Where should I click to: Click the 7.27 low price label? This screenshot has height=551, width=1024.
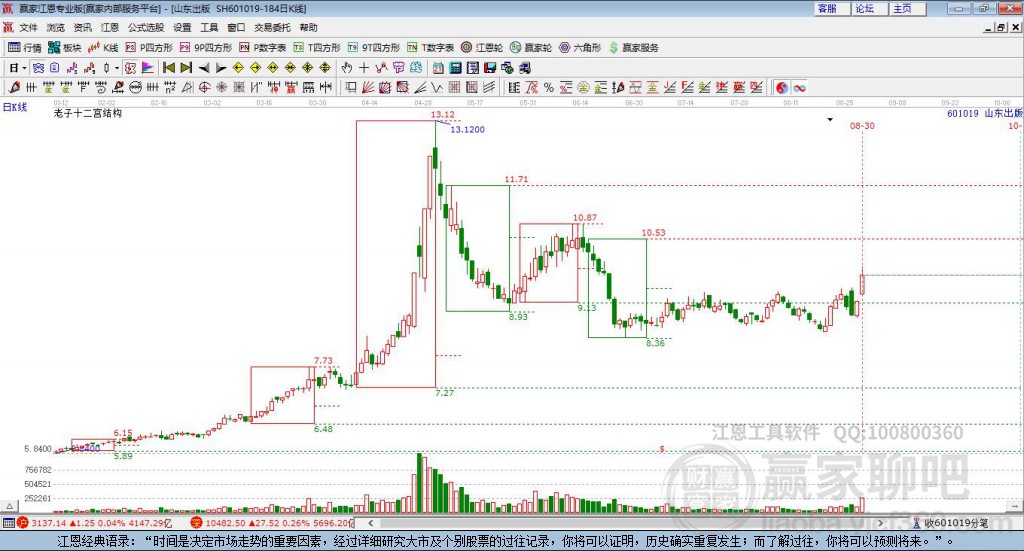pos(444,392)
